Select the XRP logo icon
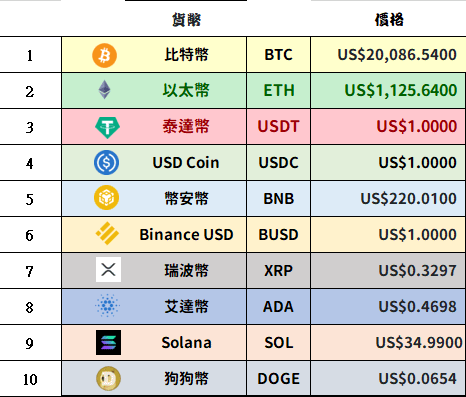The width and height of the screenshot is (466, 397). [x=108, y=269]
